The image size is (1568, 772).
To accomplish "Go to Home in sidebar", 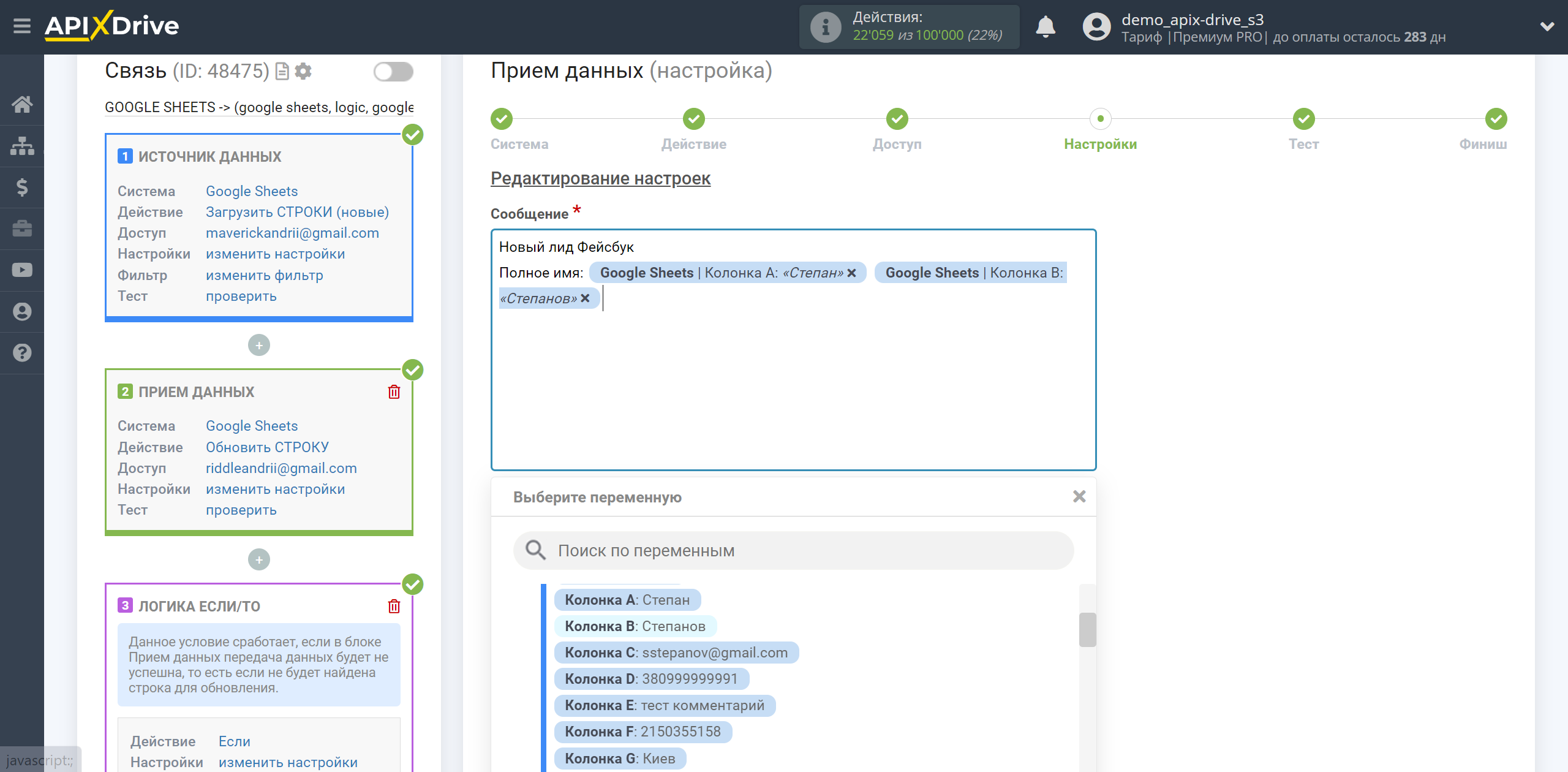I will coord(22,104).
